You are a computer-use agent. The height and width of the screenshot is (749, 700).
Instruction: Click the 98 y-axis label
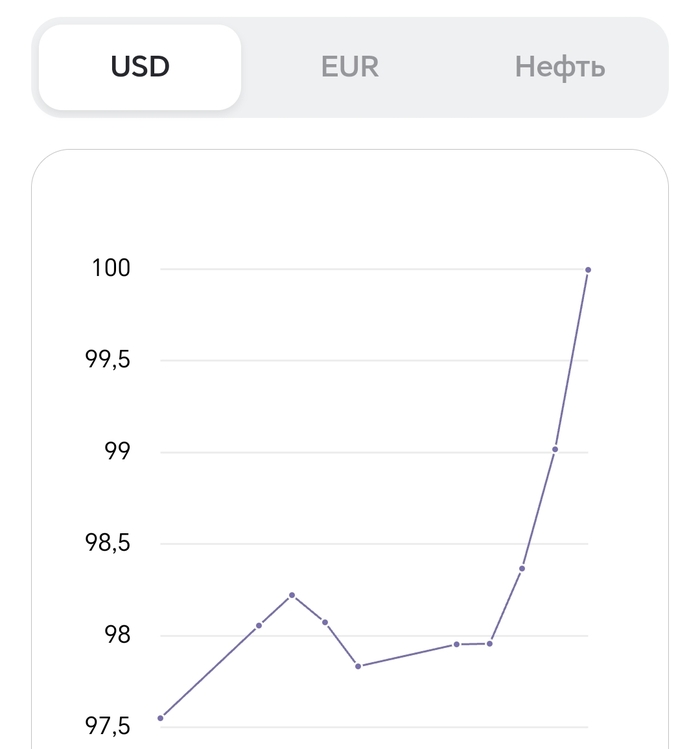click(x=116, y=636)
